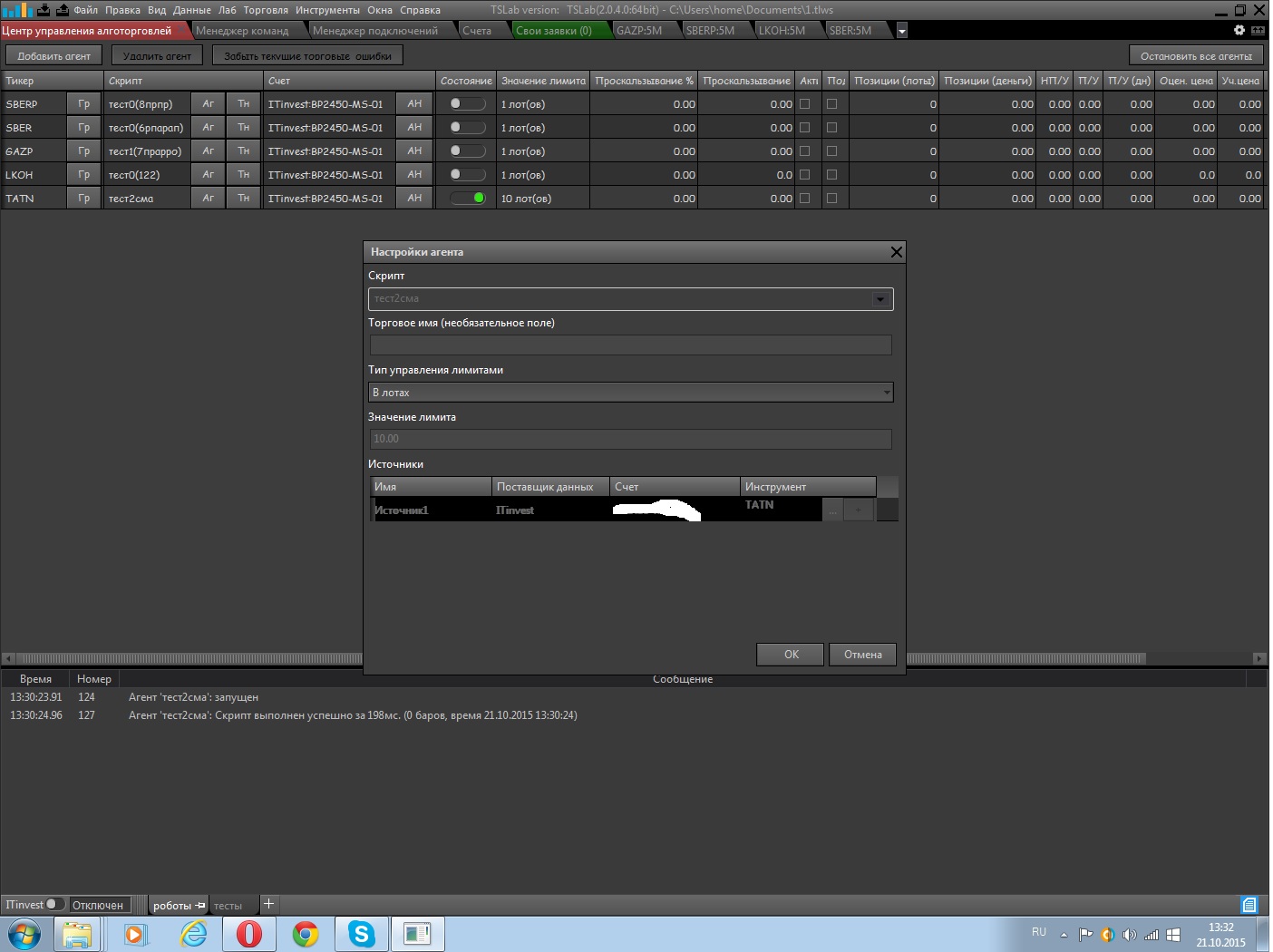Click Забыть текущие торговые ошибки button

(x=307, y=56)
